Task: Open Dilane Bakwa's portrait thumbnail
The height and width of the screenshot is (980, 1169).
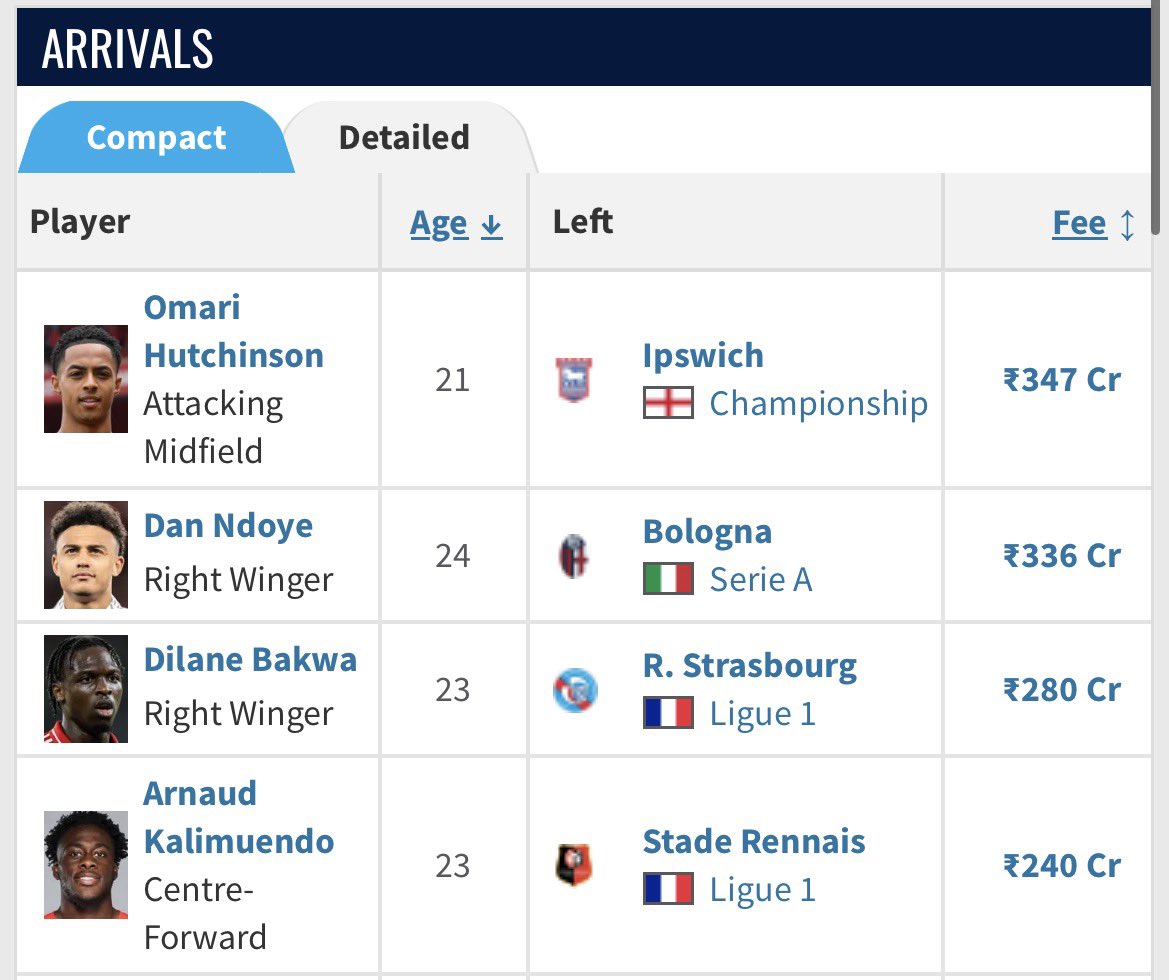Action: click(86, 689)
